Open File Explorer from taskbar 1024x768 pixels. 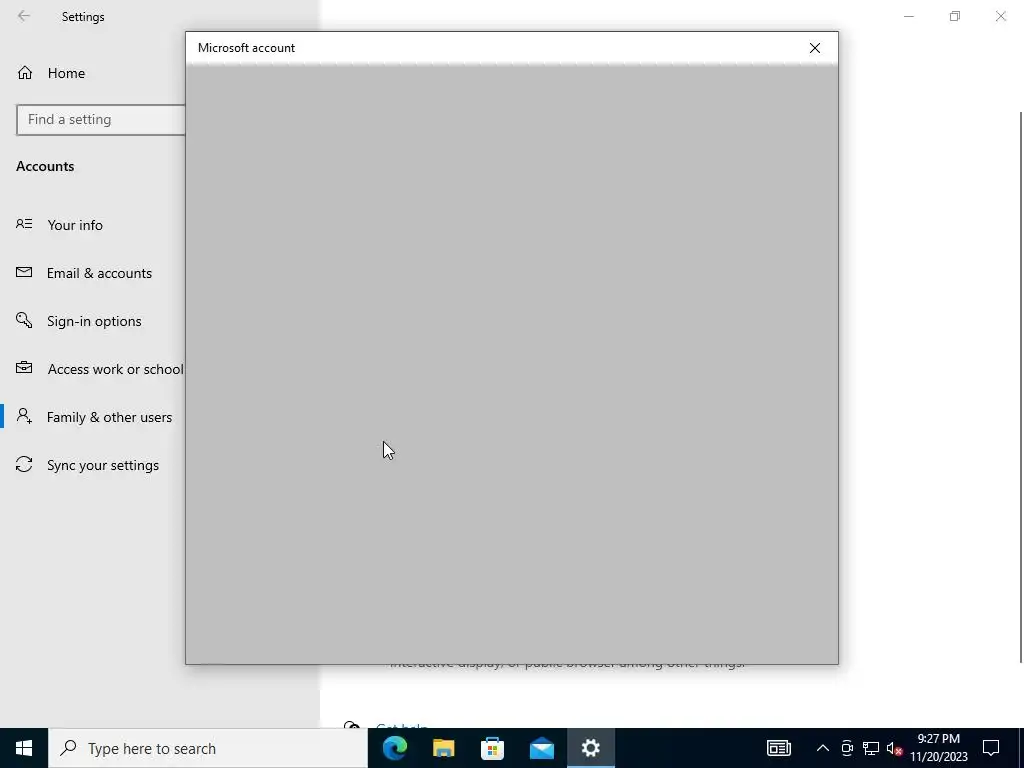tap(443, 748)
